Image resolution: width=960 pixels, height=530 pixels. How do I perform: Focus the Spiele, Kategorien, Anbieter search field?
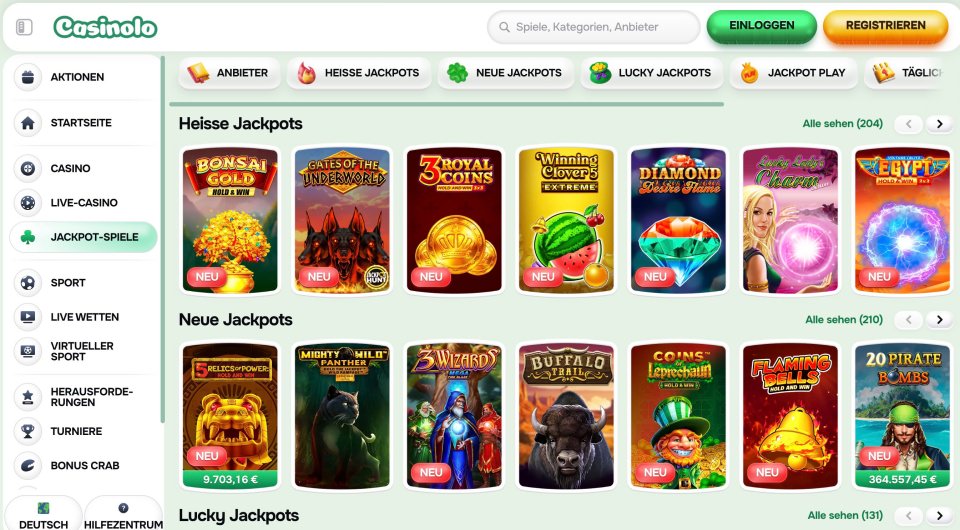click(x=593, y=27)
